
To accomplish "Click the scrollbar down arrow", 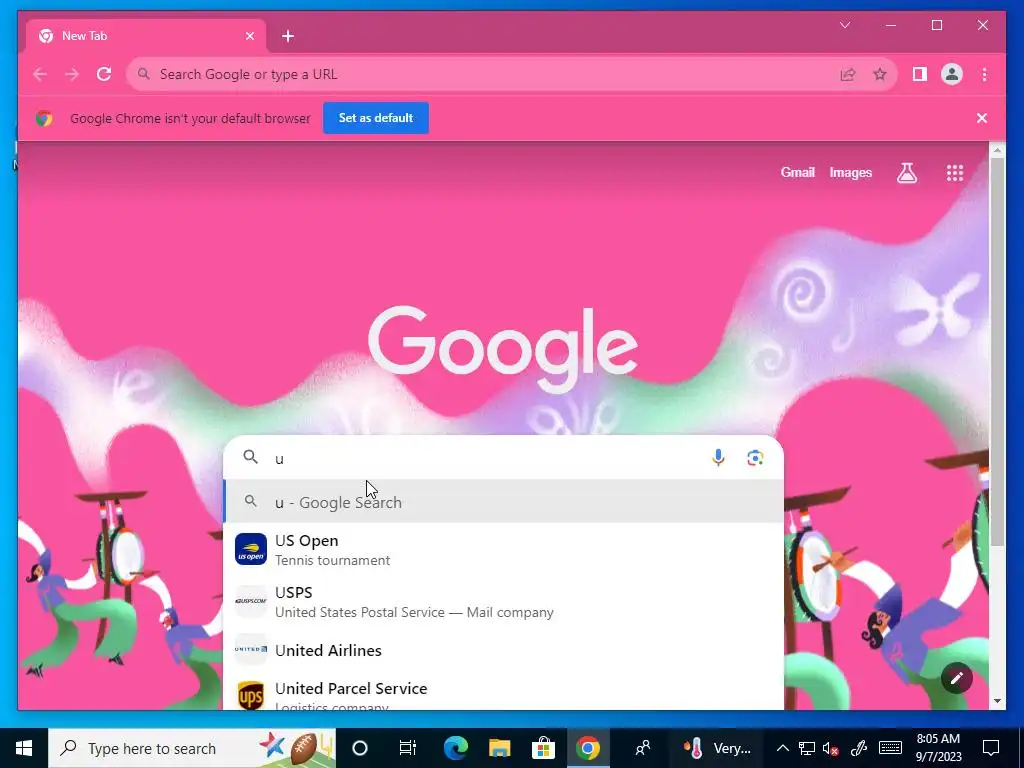I will pos(997,701).
